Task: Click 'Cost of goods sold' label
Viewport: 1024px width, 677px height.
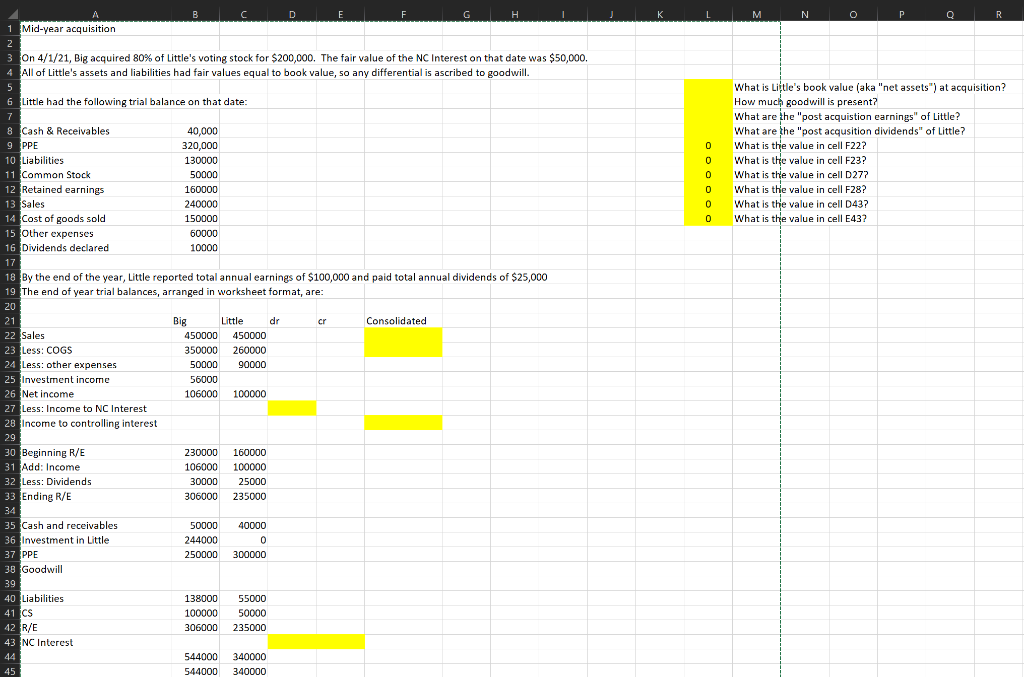Action: [x=63, y=219]
